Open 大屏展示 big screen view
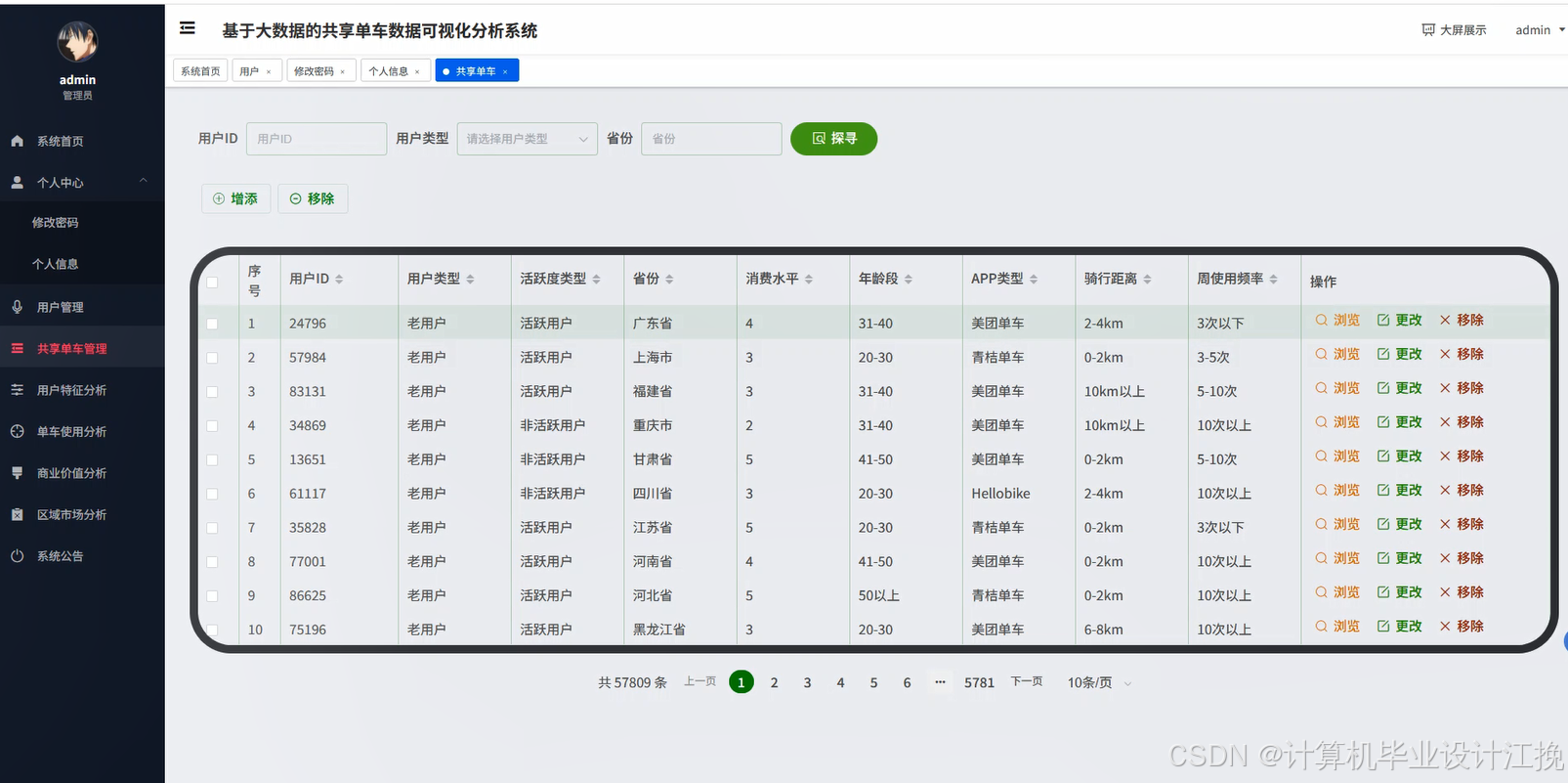Screen dimensions: 1568x783 point(1454,30)
